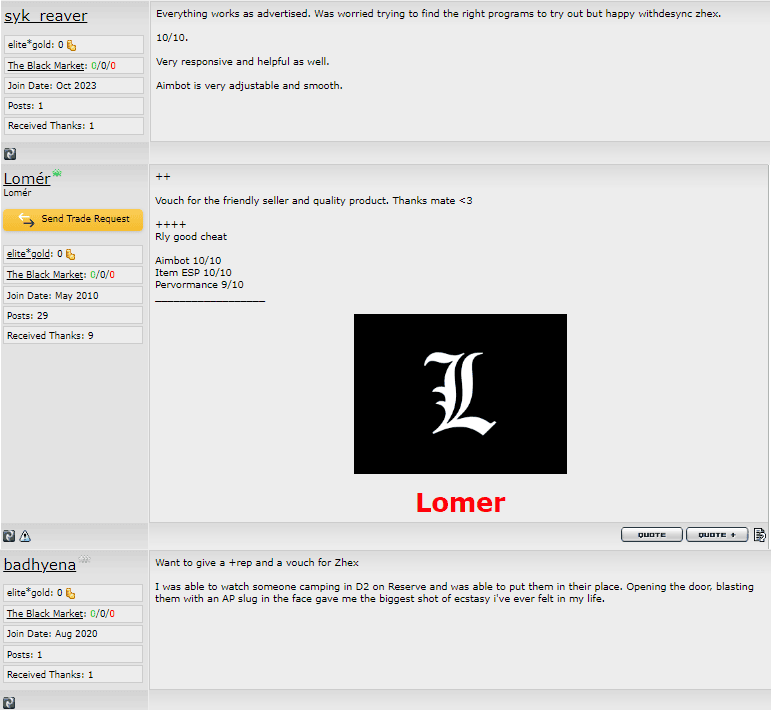The height and width of the screenshot is (710, 772).
Task: Click the gold coins icon in badhyena's profile
Action: pyautogui.click(x=71, y=593)
